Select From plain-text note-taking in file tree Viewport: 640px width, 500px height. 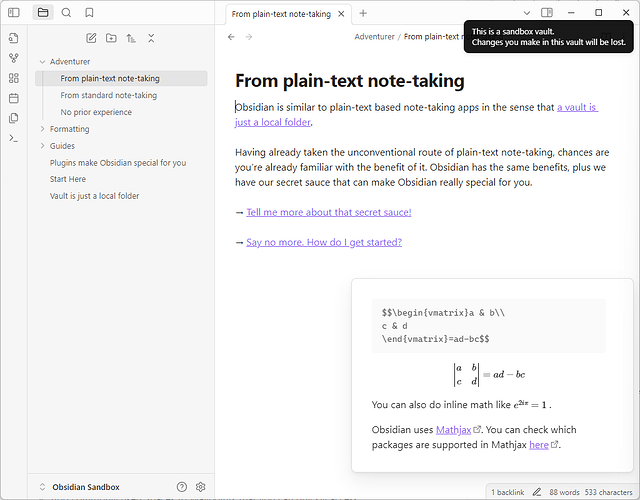click(x=121, y=78)
